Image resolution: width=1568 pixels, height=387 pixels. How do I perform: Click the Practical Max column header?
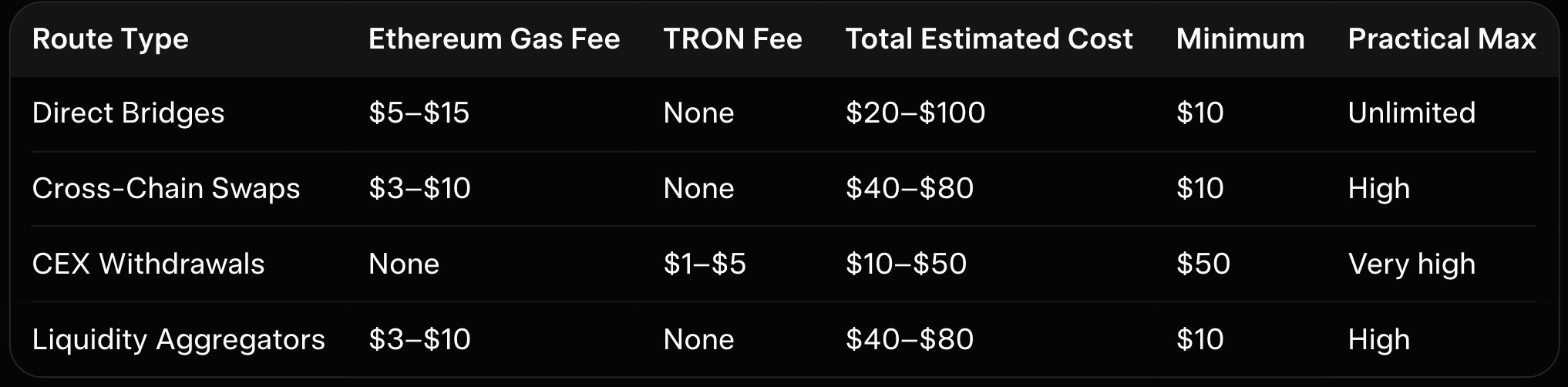pyautogui.click(x=1442, y=39)
